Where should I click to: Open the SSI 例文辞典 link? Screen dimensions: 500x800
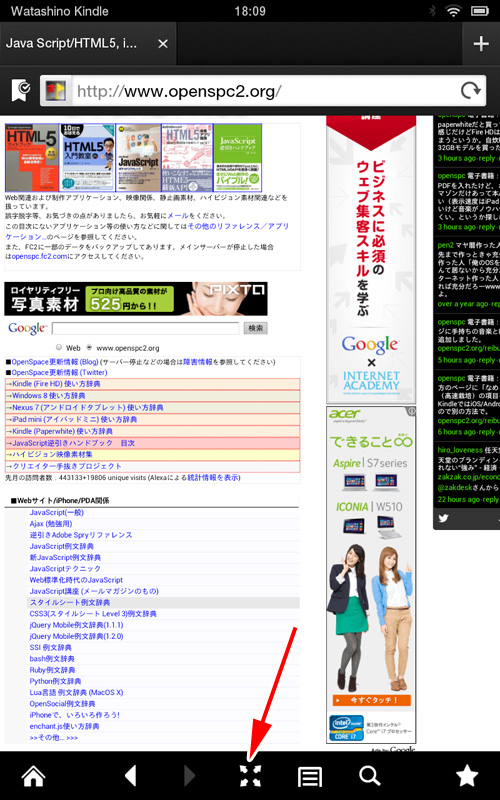(x=51, y=647)
